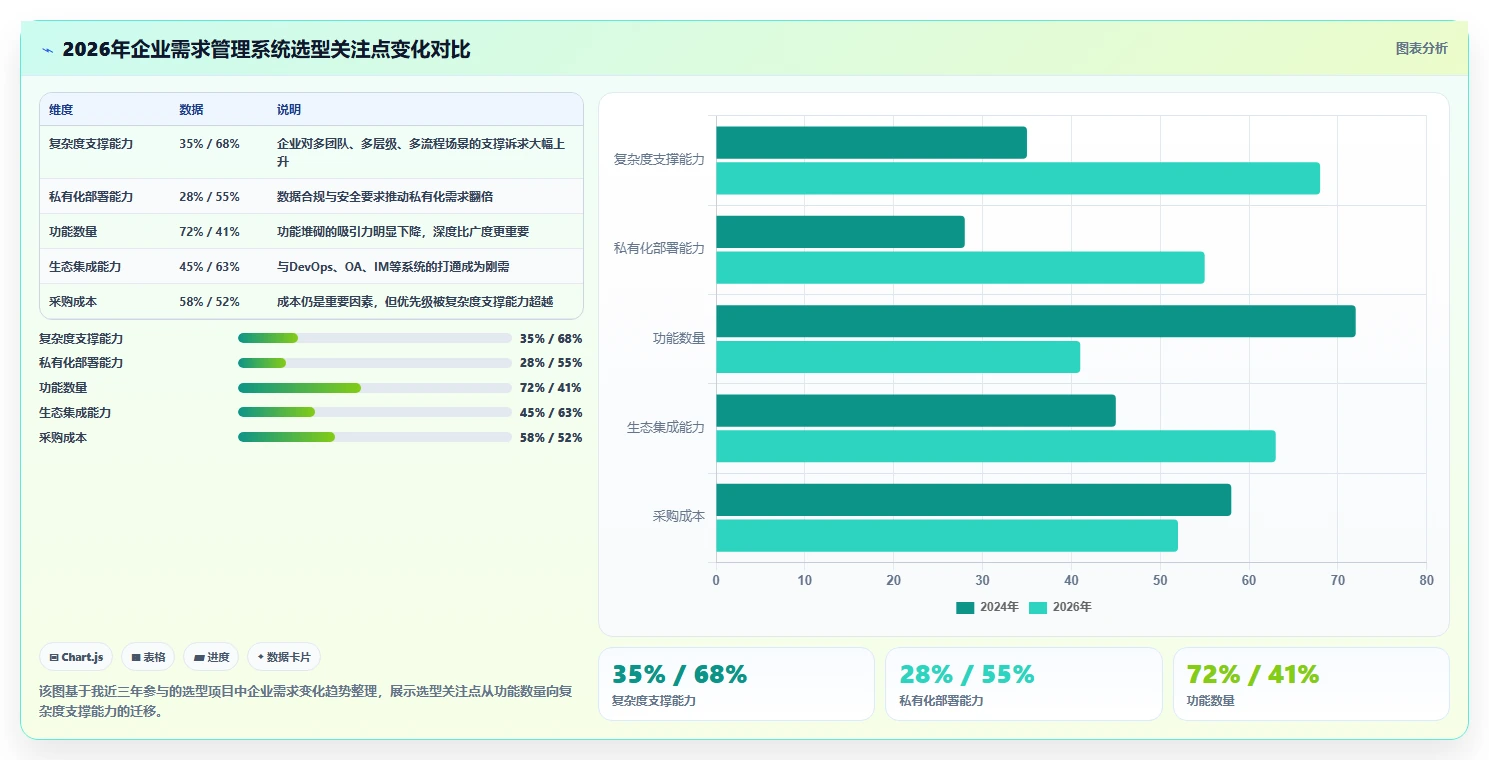Click 采购成本 in the table
Image resolution: width=1489 pixels, height=760 pixels.
coord(73,302)
